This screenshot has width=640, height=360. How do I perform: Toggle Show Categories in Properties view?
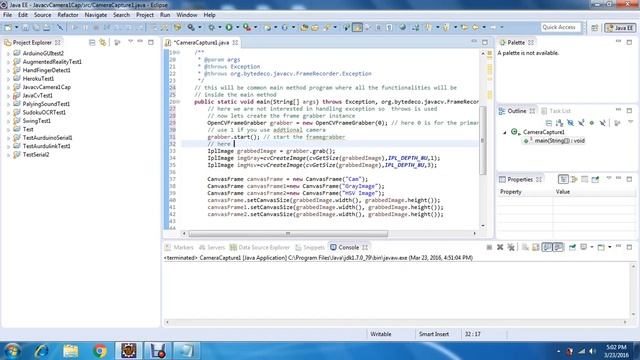[563, 180]
